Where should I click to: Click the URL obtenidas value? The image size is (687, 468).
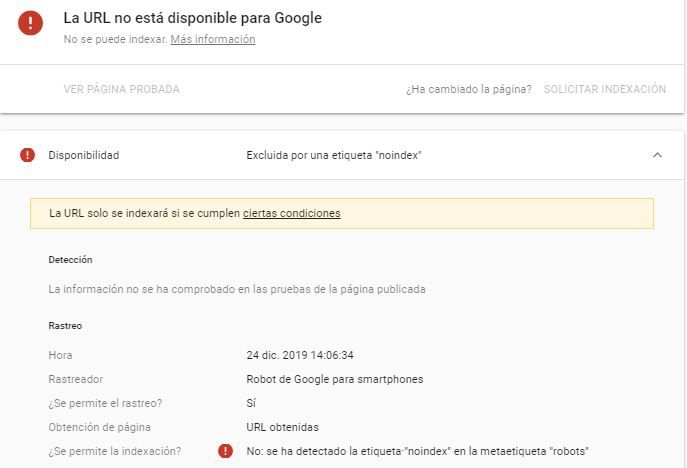click(x=282, y=427)
